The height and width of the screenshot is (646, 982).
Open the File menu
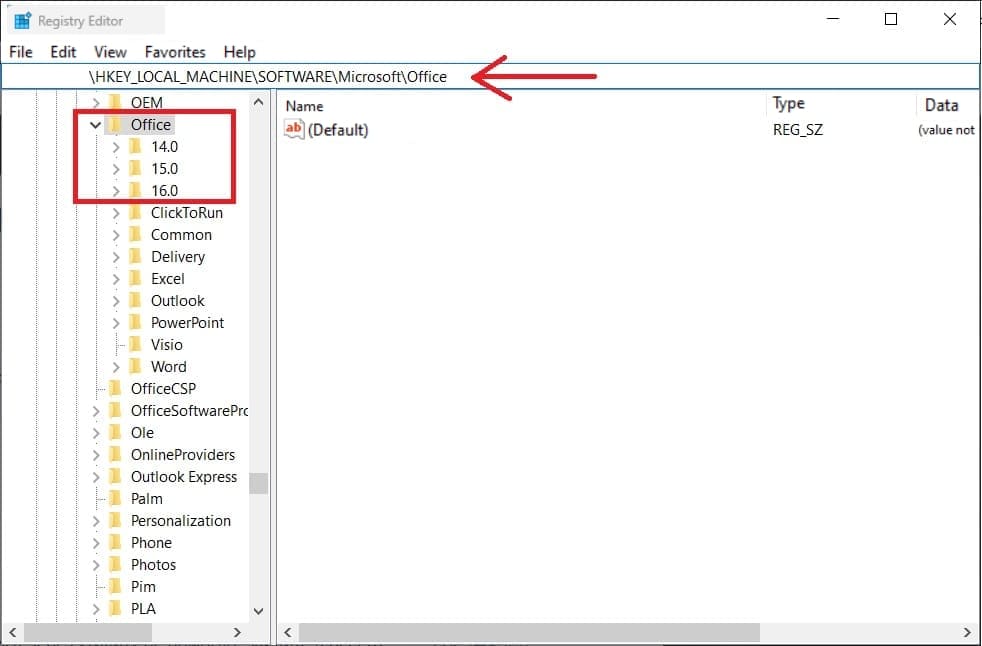click(21, 52)
